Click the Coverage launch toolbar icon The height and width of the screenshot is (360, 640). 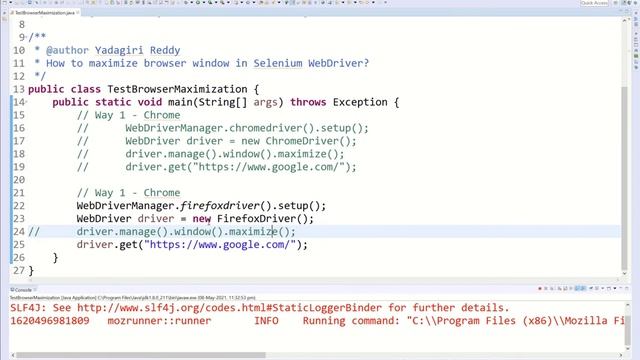point(210,2)
